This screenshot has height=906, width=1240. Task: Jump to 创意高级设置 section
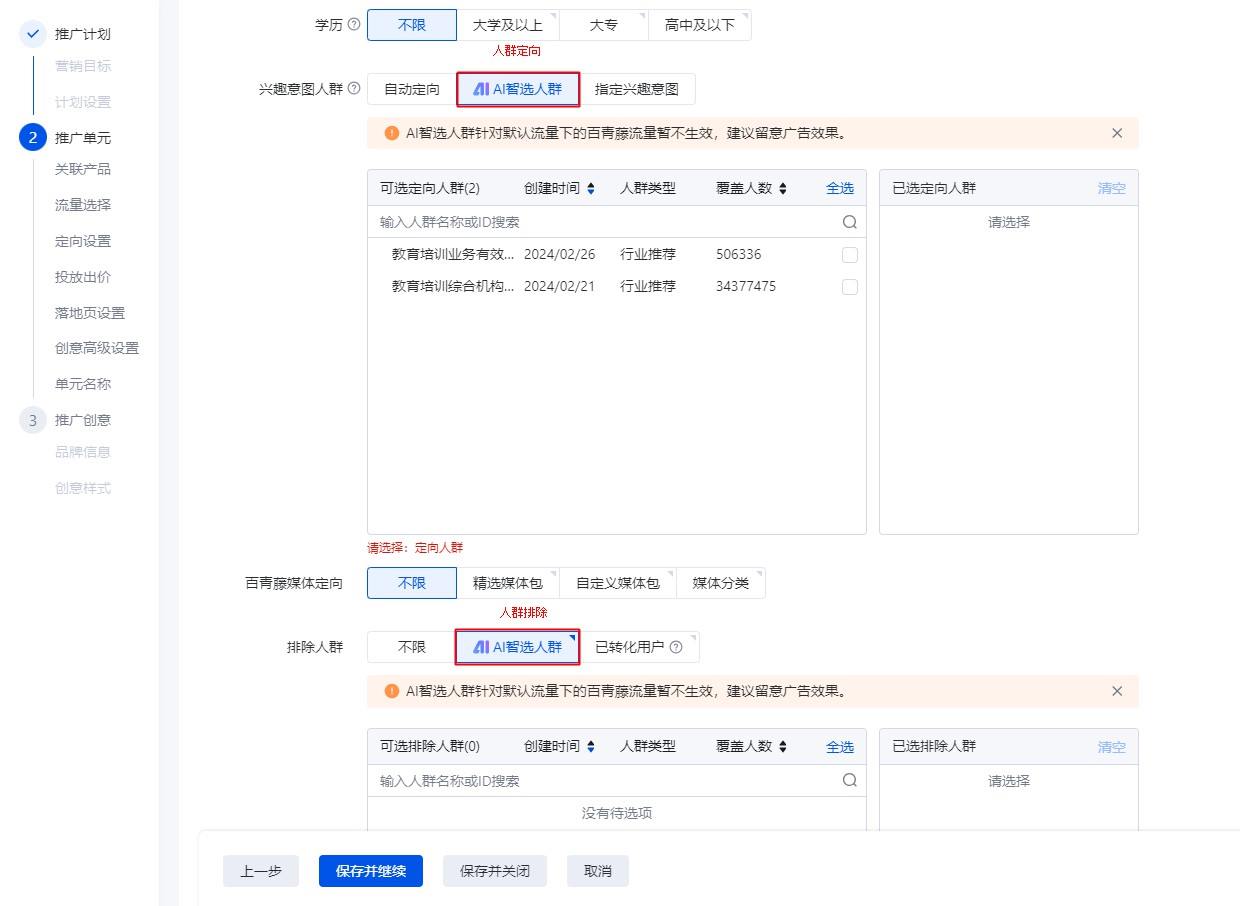(97, 348)
